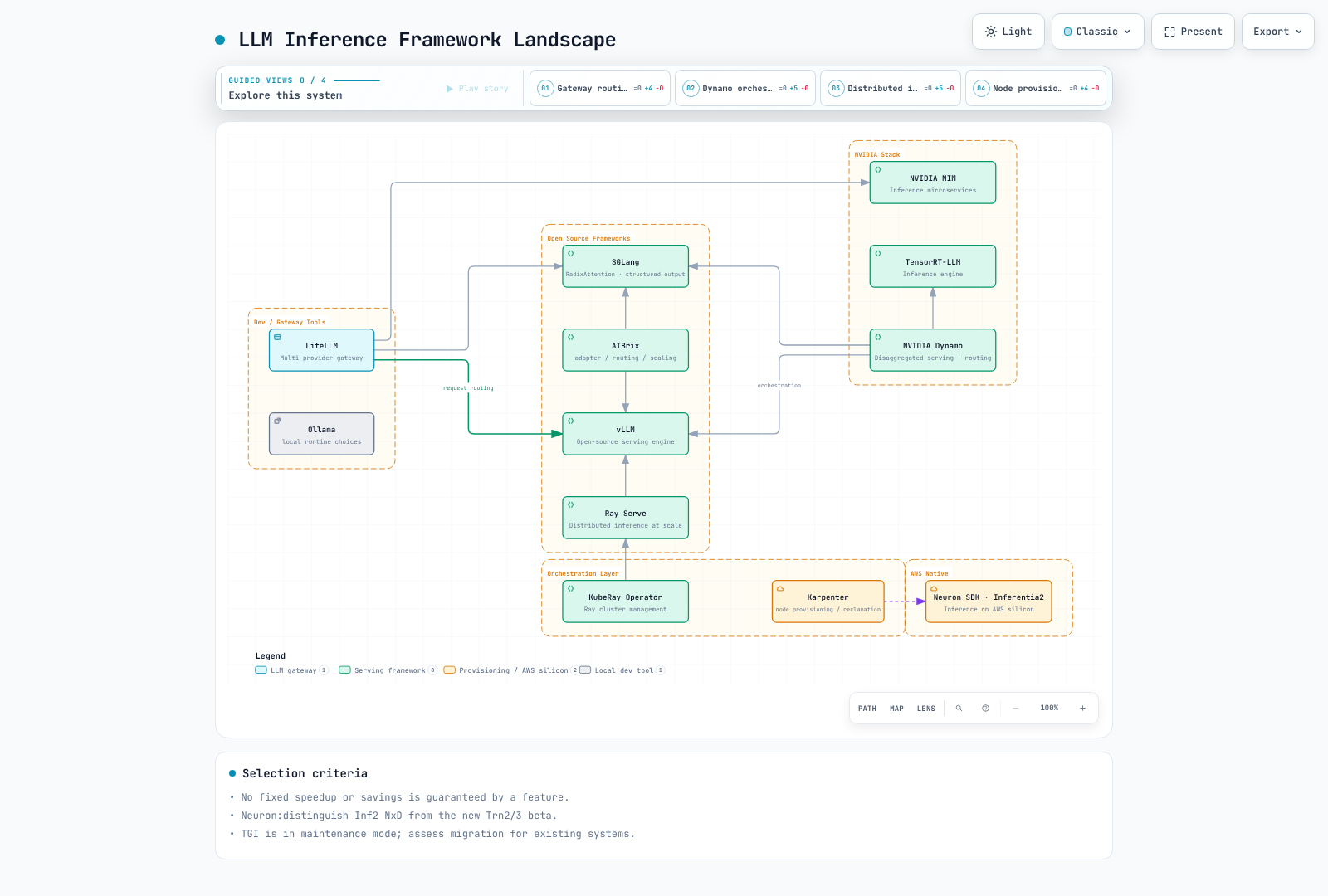Select the Neuron SDK Inferentia2 node

[x=989, y=601]
